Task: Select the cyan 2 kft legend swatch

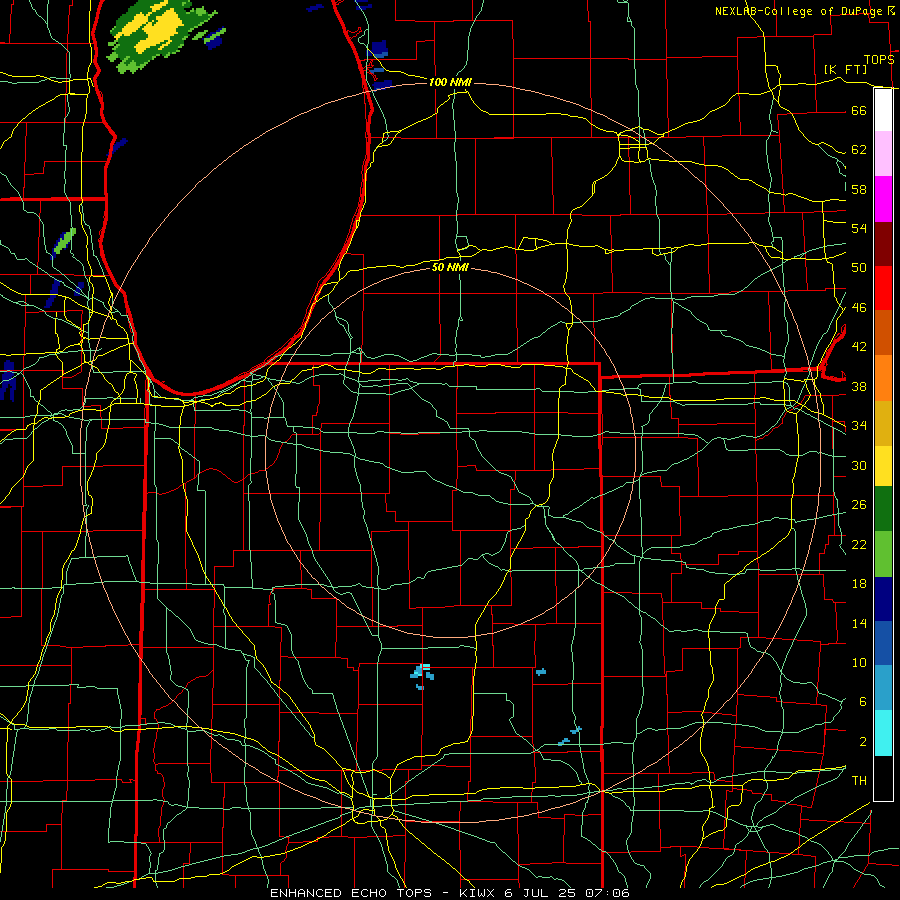Action: pos(883,733)
